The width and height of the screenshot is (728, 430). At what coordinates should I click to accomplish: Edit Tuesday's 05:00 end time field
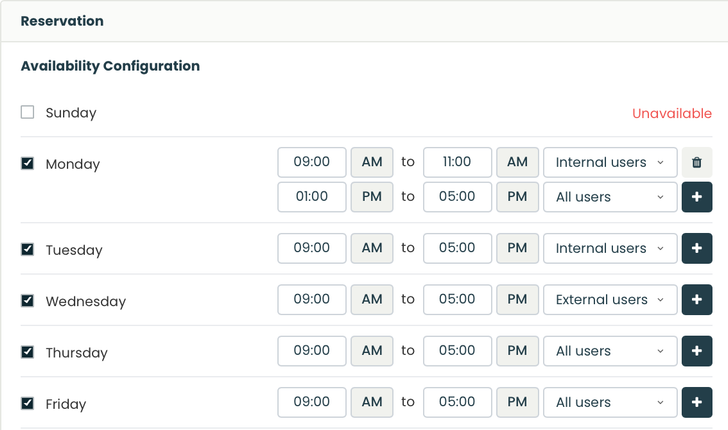[457, 248]
